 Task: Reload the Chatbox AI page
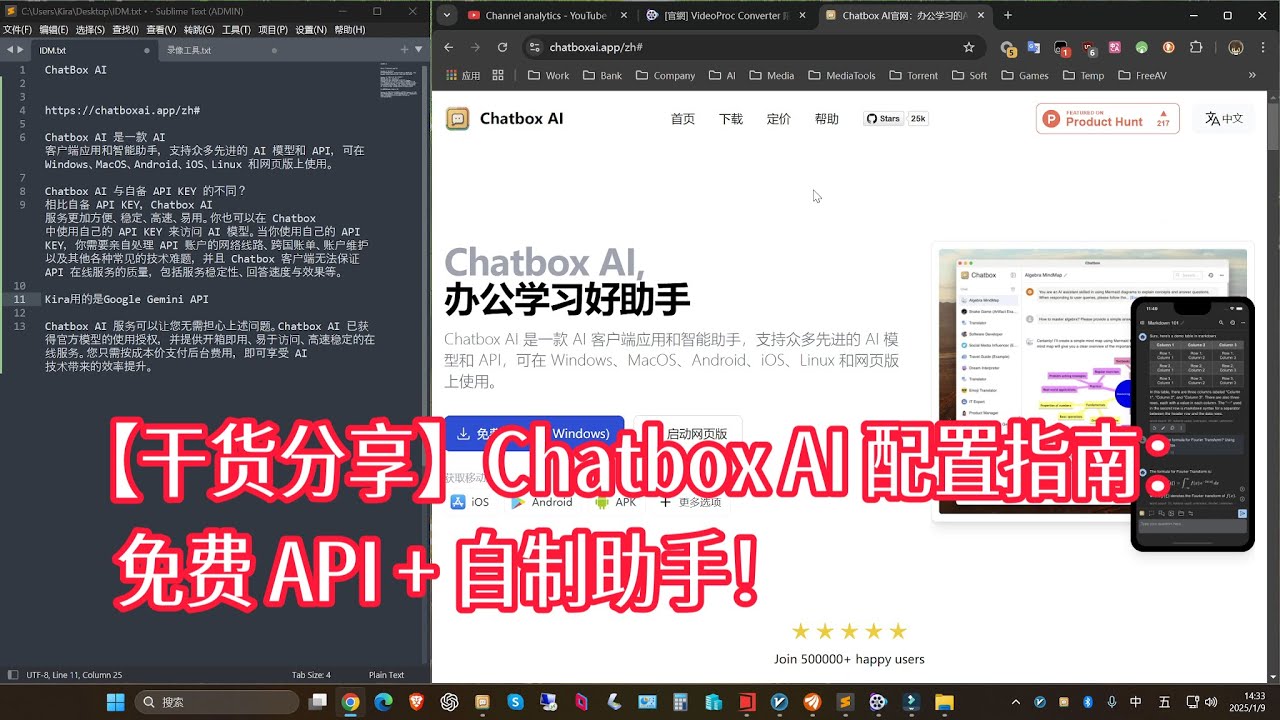tap(502, 47)
